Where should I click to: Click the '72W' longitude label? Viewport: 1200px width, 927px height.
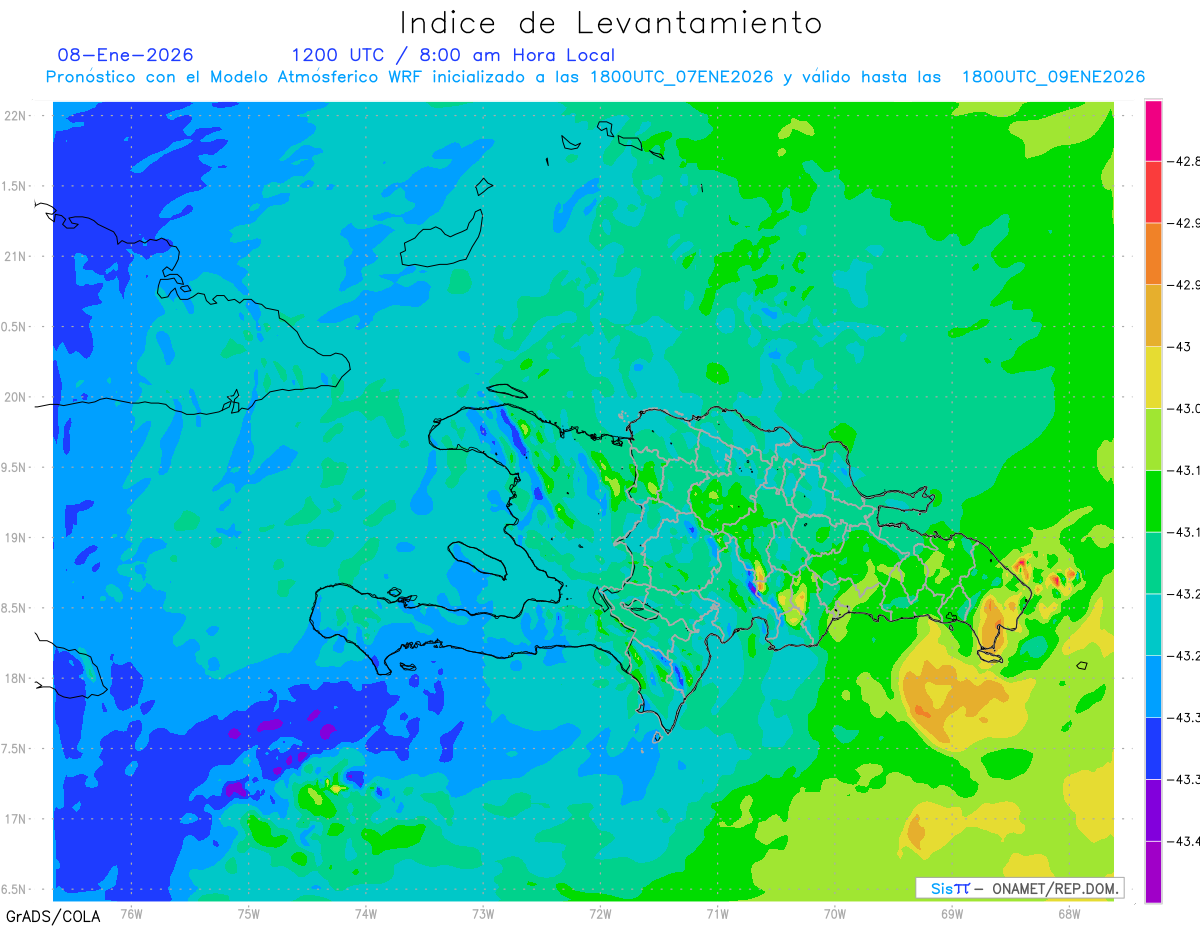point(600,912)
